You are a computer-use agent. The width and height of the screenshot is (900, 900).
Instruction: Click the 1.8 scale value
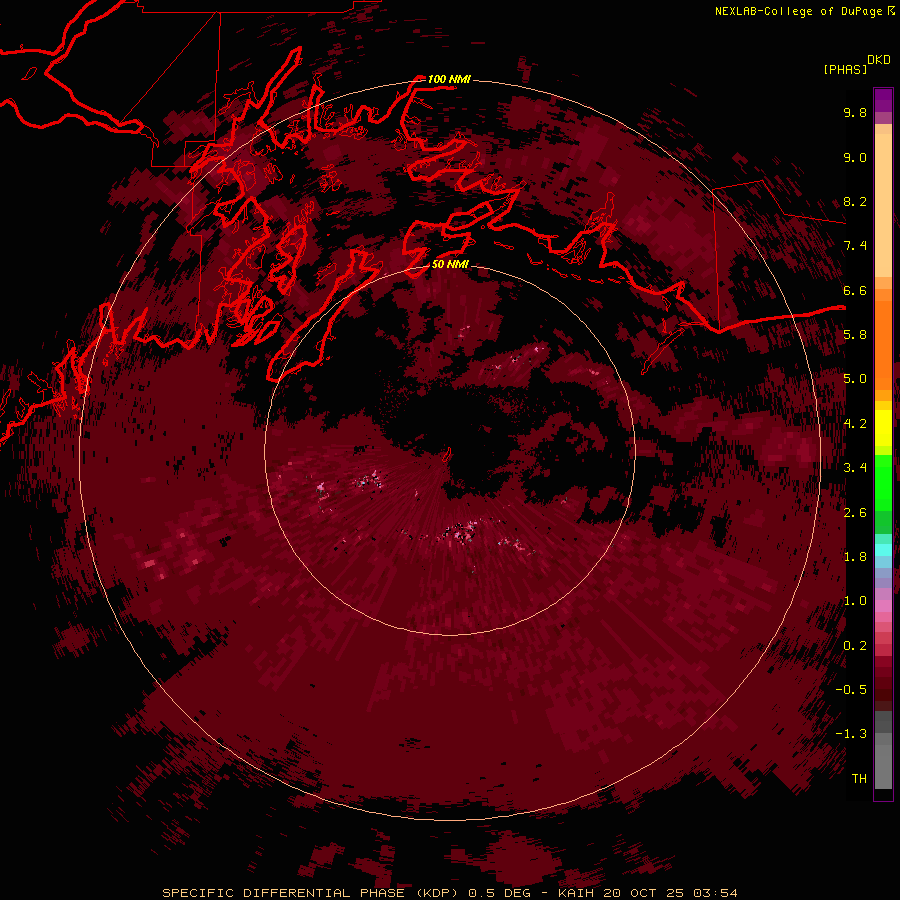pos(855,557)
